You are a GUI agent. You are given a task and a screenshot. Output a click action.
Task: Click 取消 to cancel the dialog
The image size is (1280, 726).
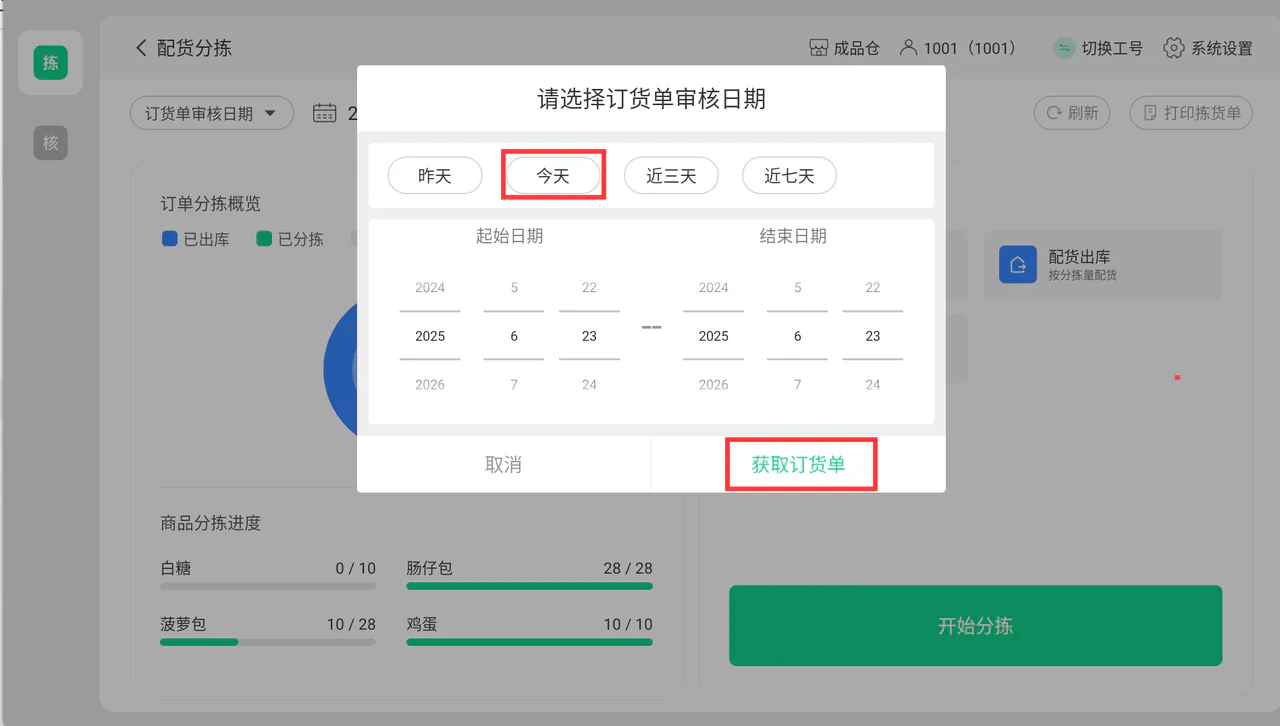tap(503, 465)
